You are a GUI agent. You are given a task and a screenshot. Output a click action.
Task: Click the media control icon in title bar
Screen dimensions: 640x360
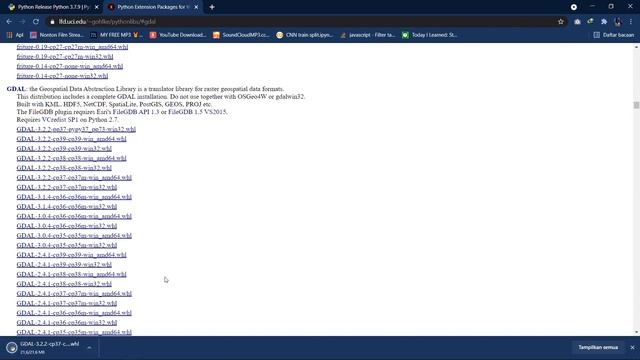pos(574,7)
